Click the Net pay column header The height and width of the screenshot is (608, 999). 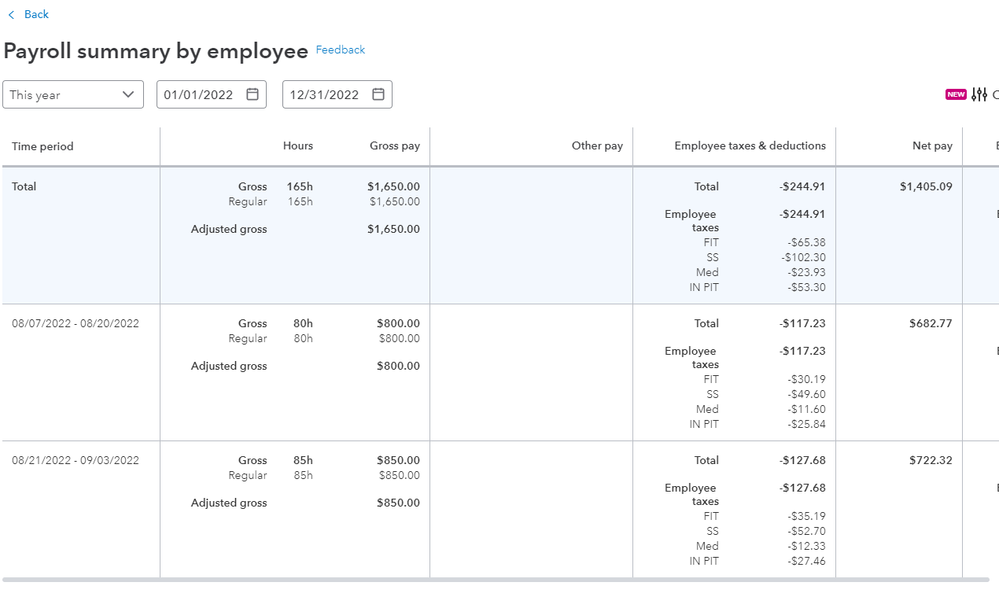(x=931, y=145)
